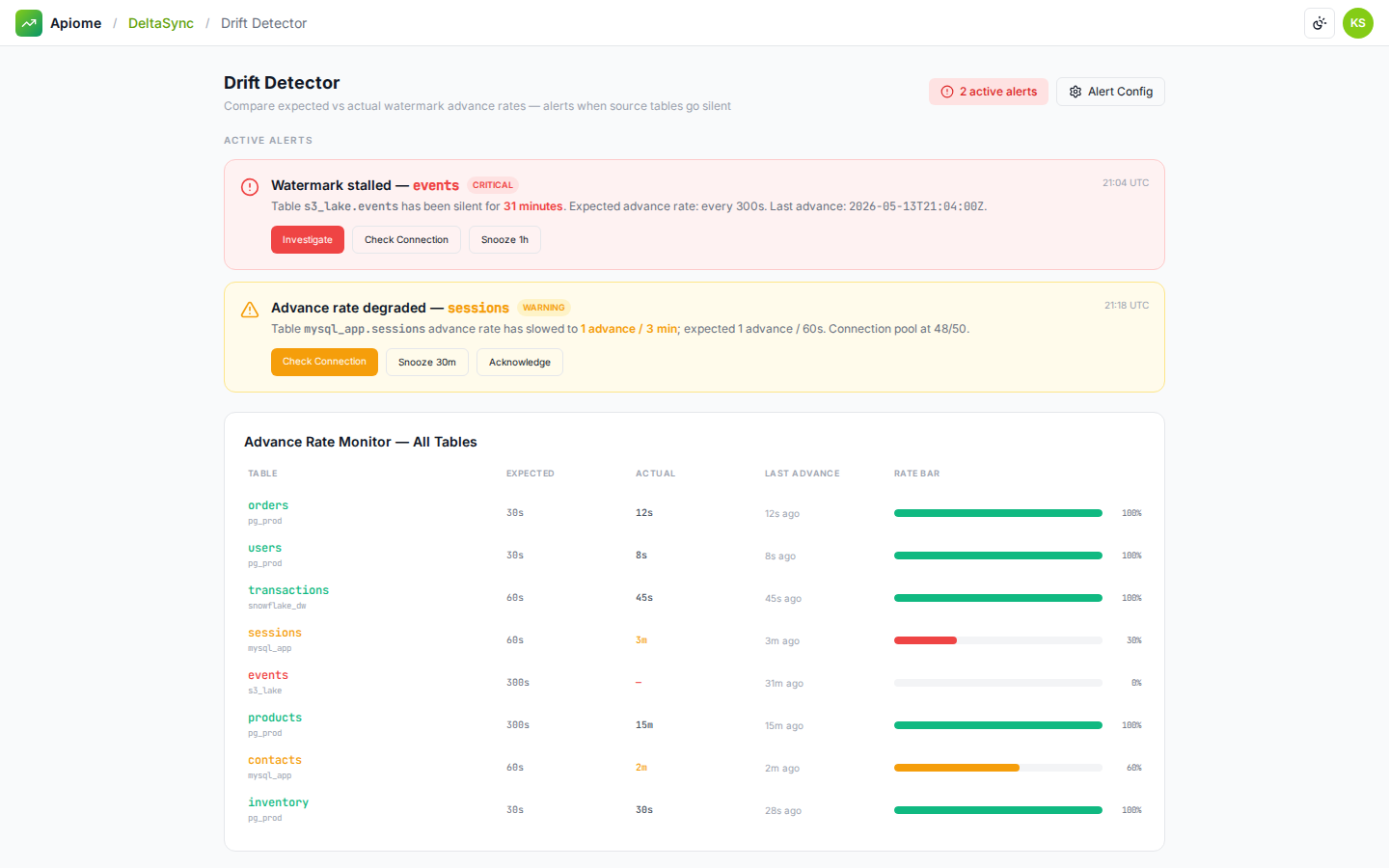Open the users table row
This screenshot has height=868, width=1389.
[694, 555]
